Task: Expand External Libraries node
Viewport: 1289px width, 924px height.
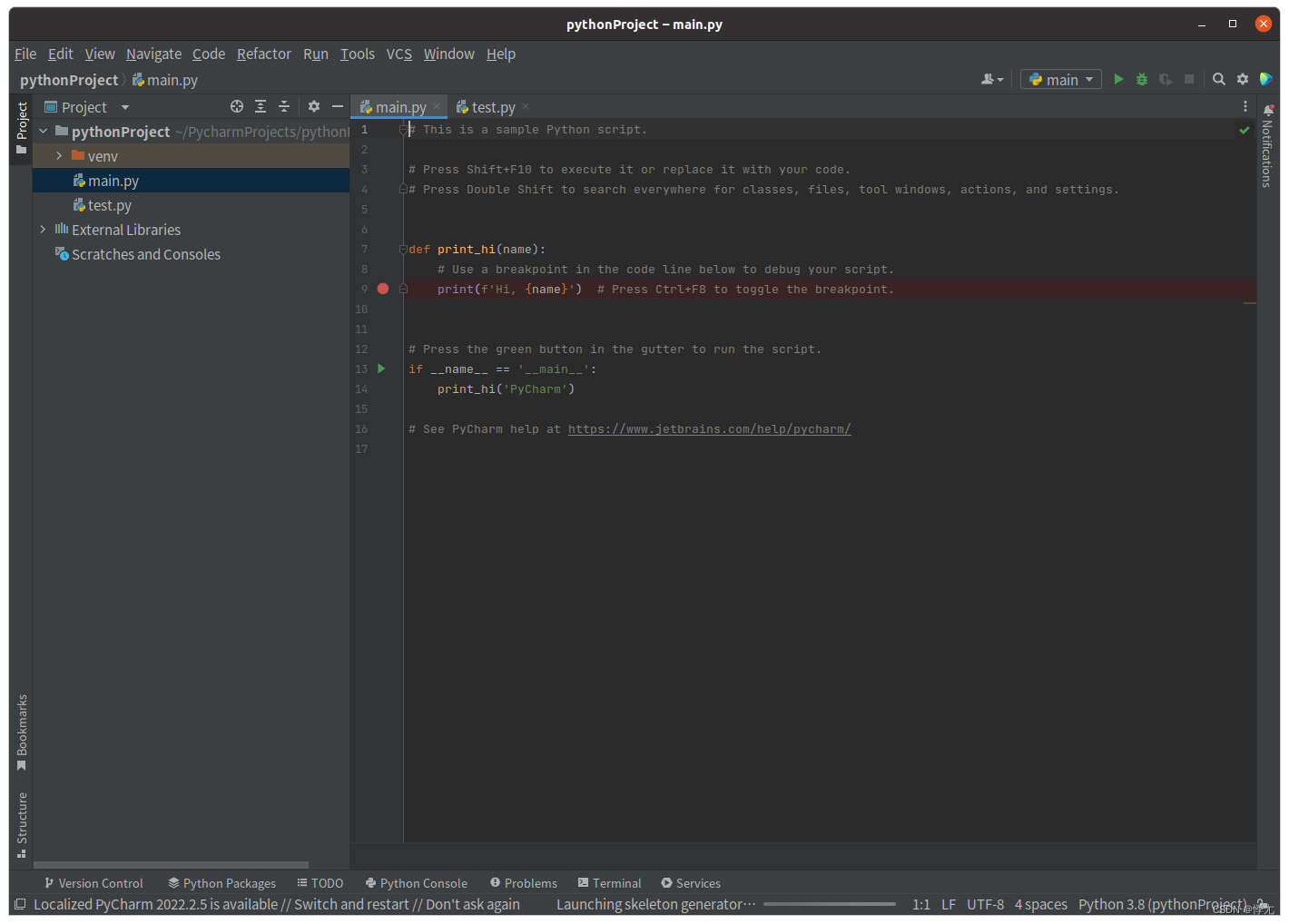Action: click(x=43, y=230)
